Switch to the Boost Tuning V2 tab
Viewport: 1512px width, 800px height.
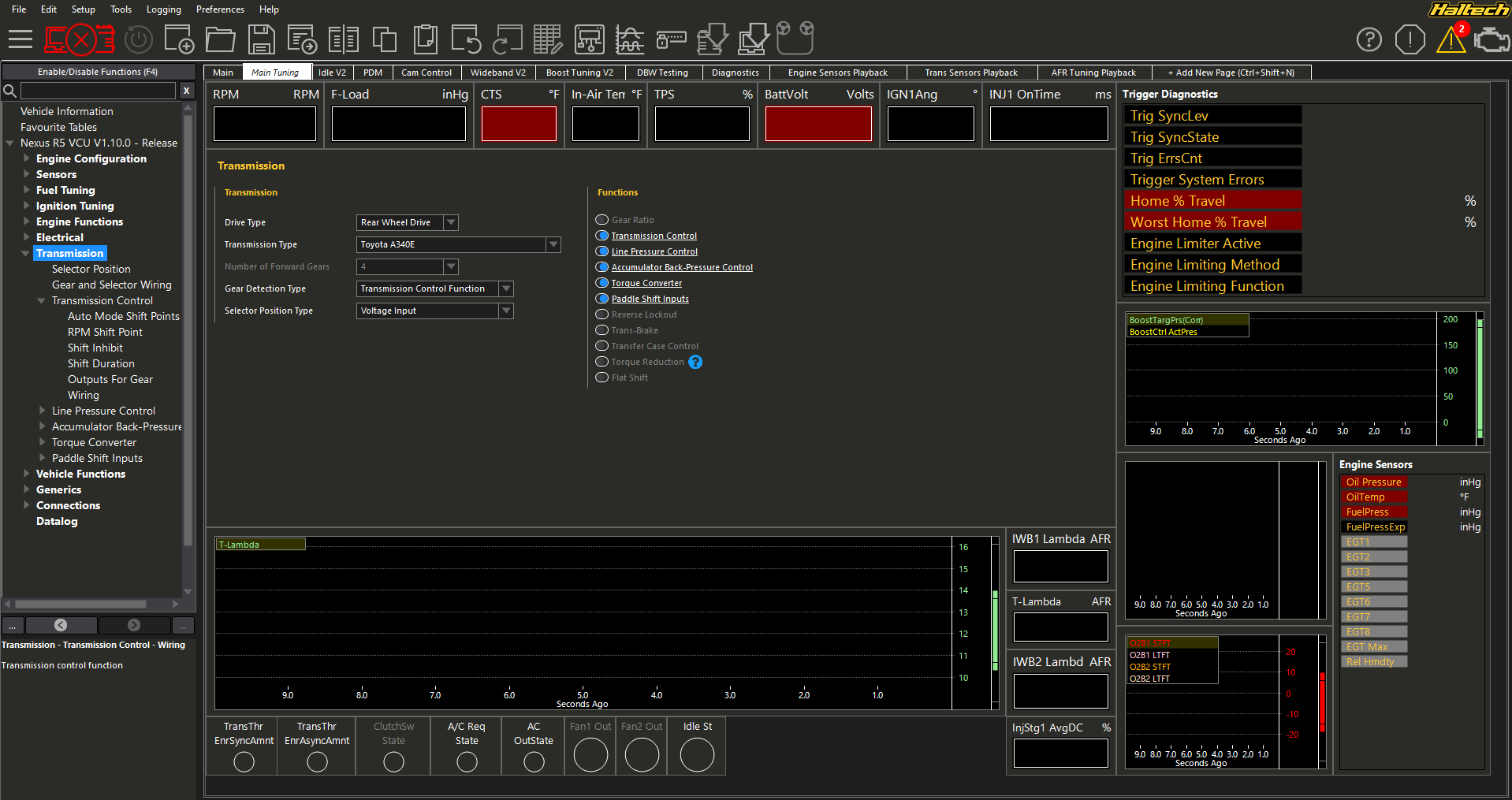coord(579,73)
